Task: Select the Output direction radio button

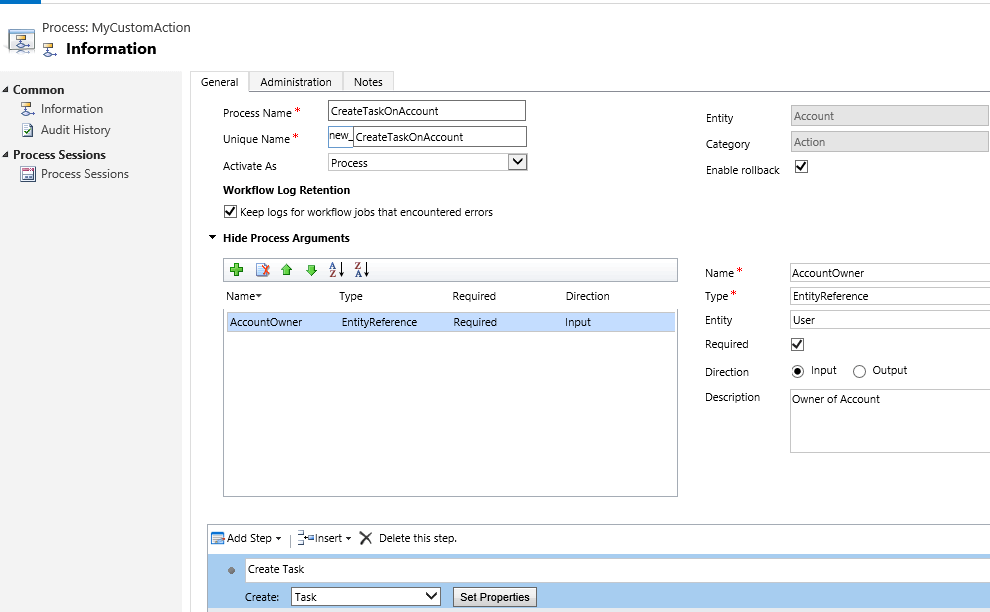Action: tap(859, 371)
